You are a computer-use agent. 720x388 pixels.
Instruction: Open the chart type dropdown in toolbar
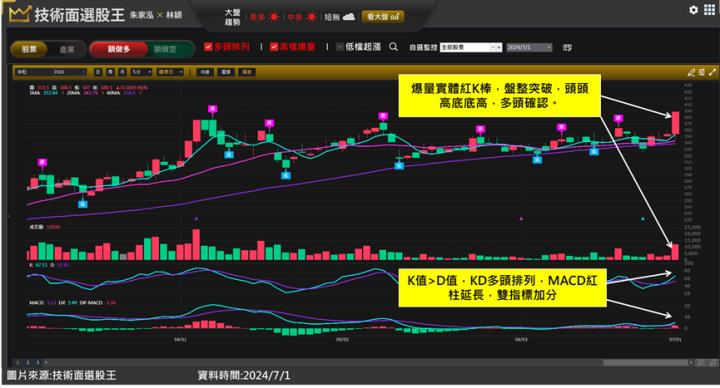[x=170, y=72]
